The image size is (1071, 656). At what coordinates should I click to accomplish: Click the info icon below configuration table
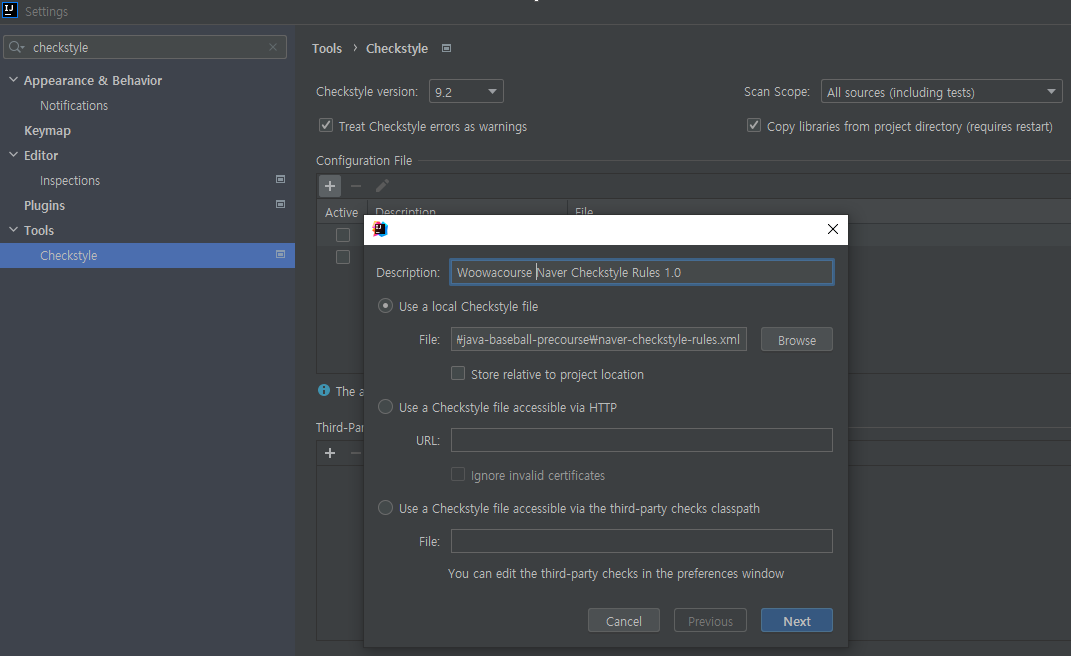coord(324,390)
